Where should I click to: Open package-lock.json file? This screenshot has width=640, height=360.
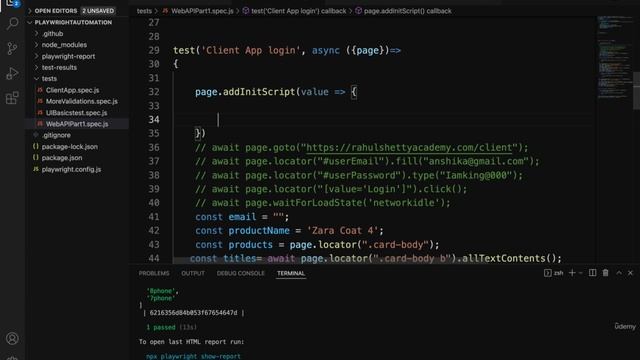click(x=69, y=147)
